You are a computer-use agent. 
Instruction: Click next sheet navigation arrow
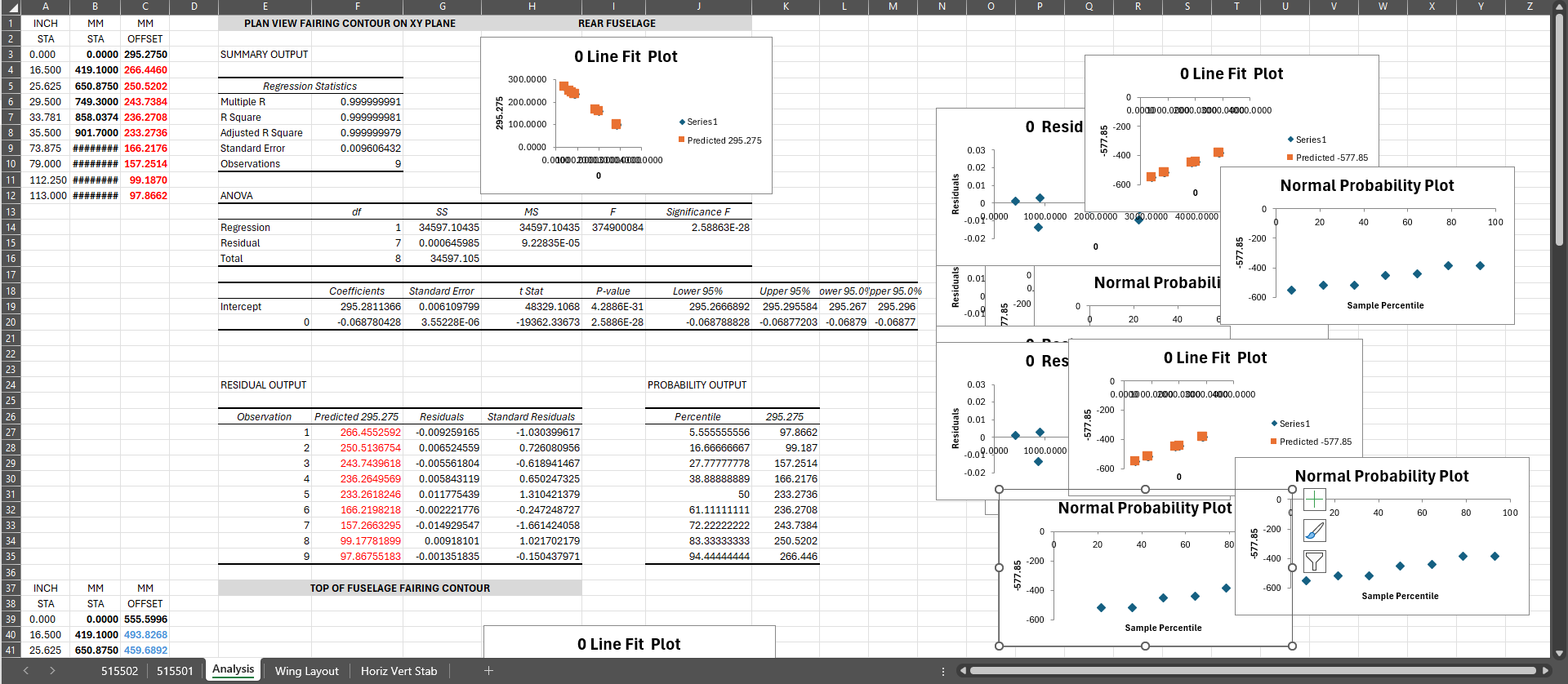[x=52, y=671]
